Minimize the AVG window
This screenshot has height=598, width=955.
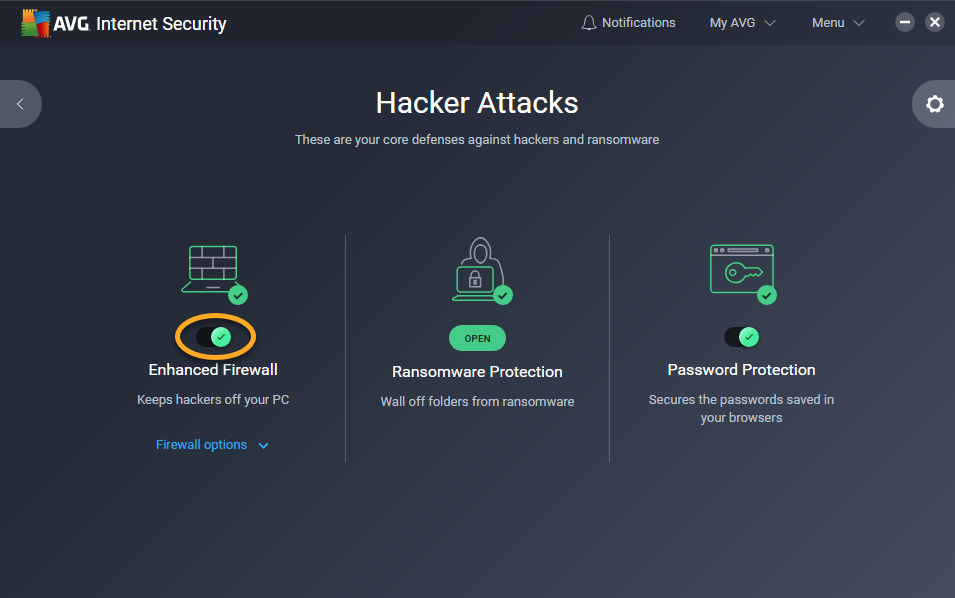(x=904, y=23)
